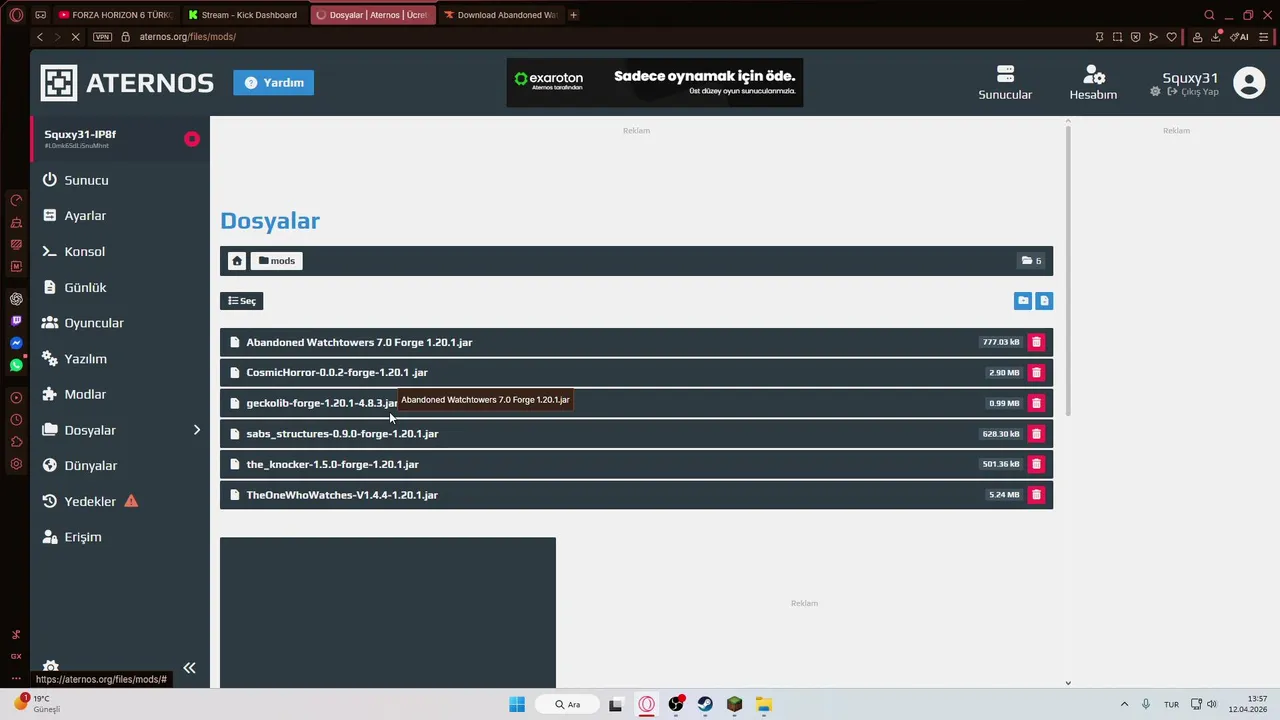Open the tab search magnifier icon
This screenshot has width=1280, height=720.
click(x=1209, y=15)
